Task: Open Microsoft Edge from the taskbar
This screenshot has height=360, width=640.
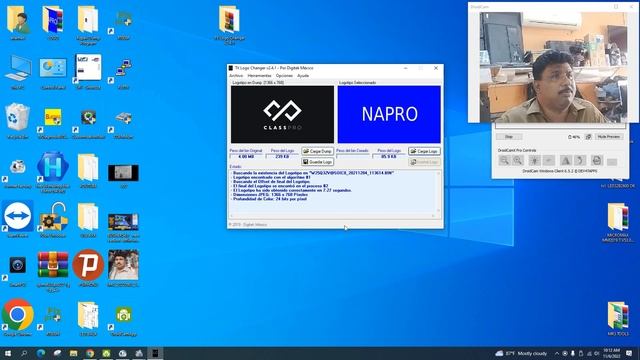Action: pyautogui.click(x=41, y=353)
